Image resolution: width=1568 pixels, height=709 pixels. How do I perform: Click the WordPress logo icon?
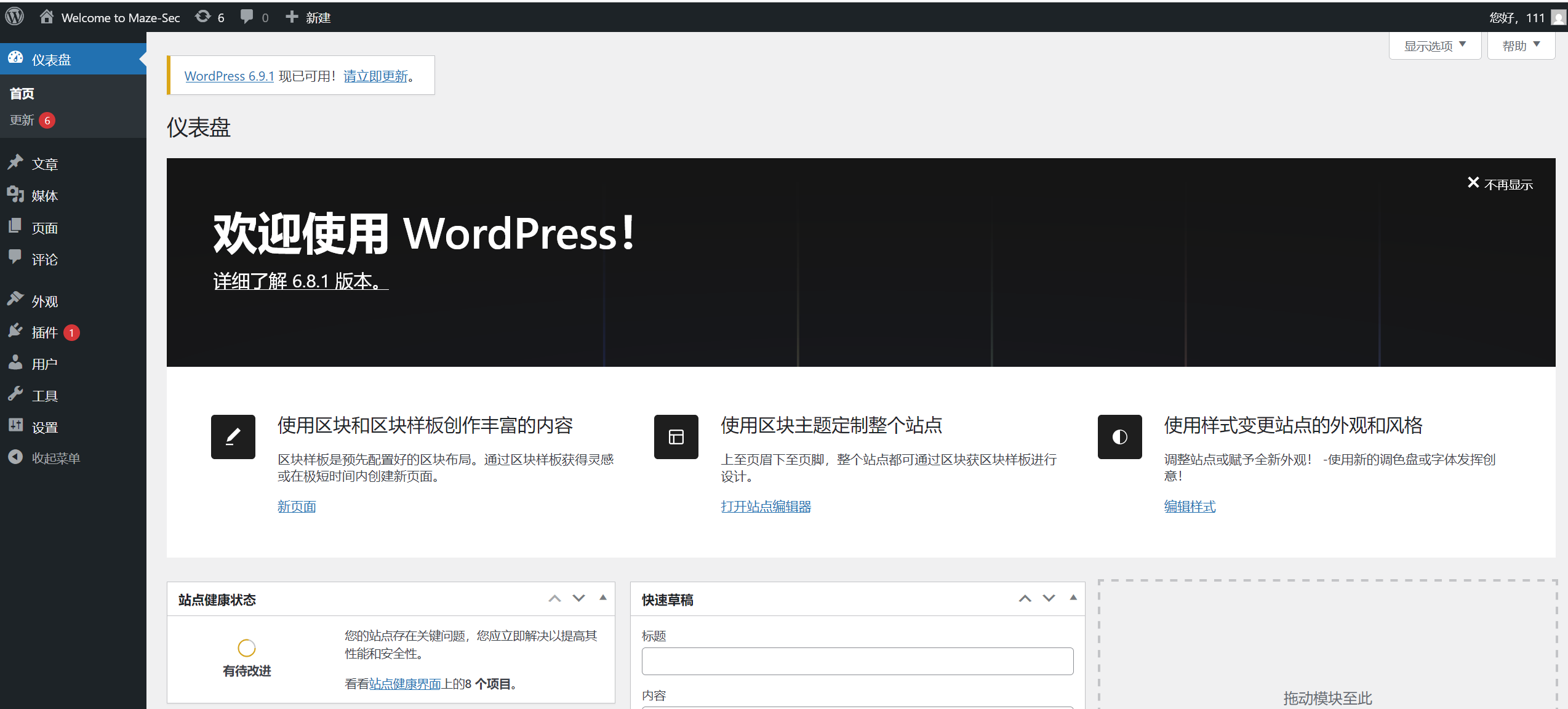(15, 17)
